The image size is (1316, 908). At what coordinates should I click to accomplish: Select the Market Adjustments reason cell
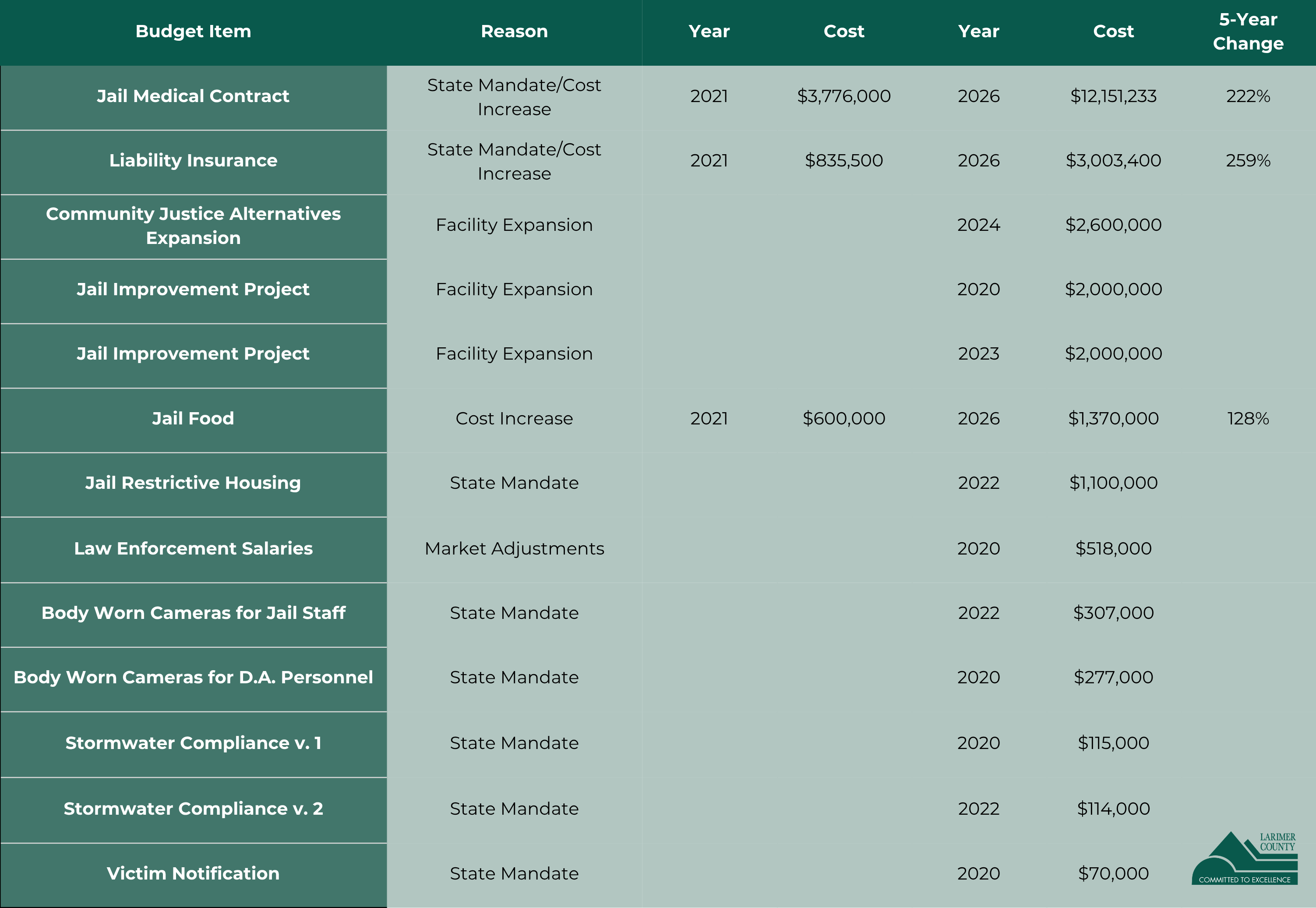[x=514, y=548]
